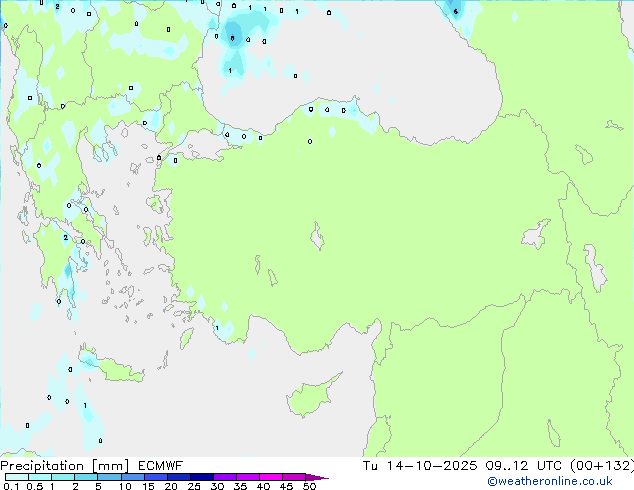Pick the 20–25 mm legend color swatch
The image size is (634, 490).
click(x=178, y=477)
